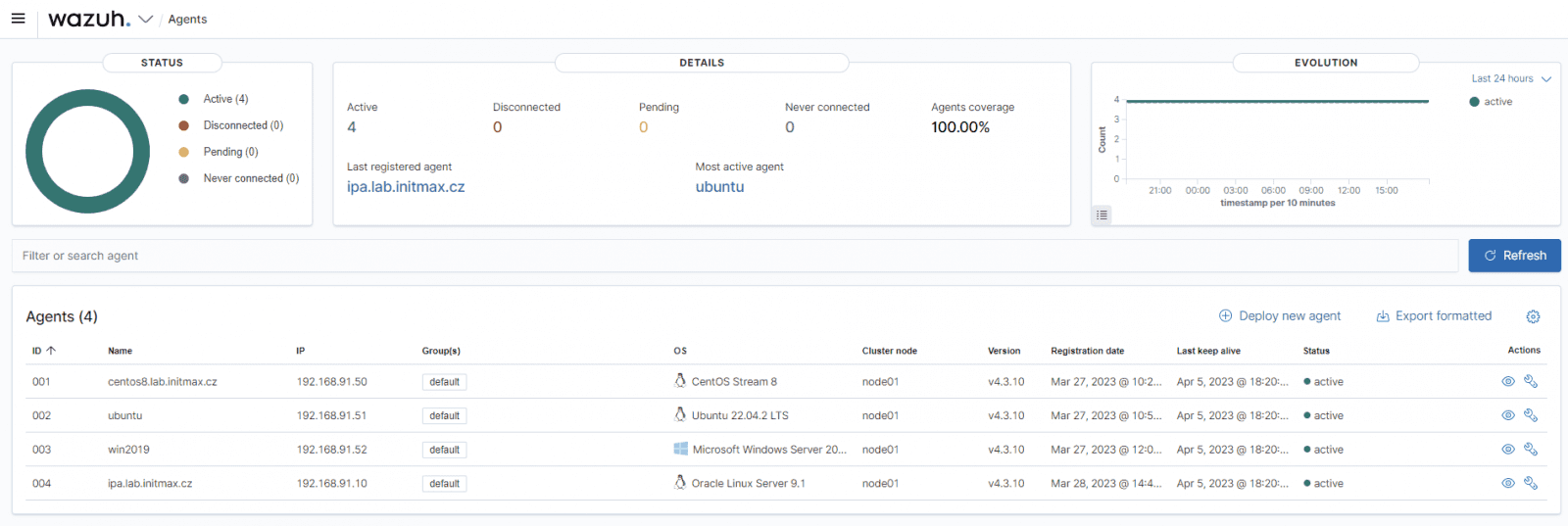1568x526 pixels.
Task: Open configuration wrench for agent win2019
Action: 1531,450
